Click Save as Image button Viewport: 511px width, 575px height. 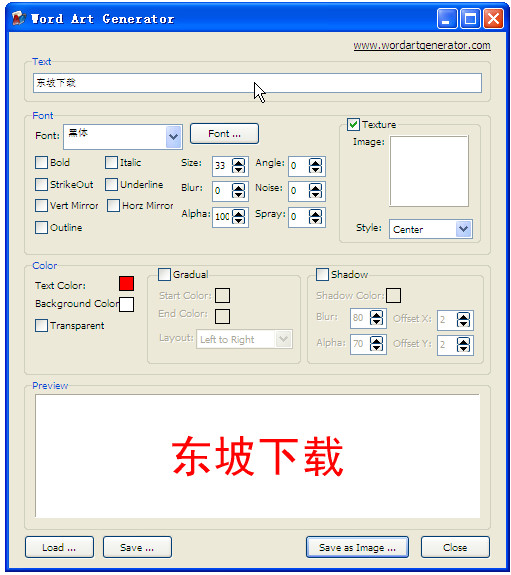point(357,547)
